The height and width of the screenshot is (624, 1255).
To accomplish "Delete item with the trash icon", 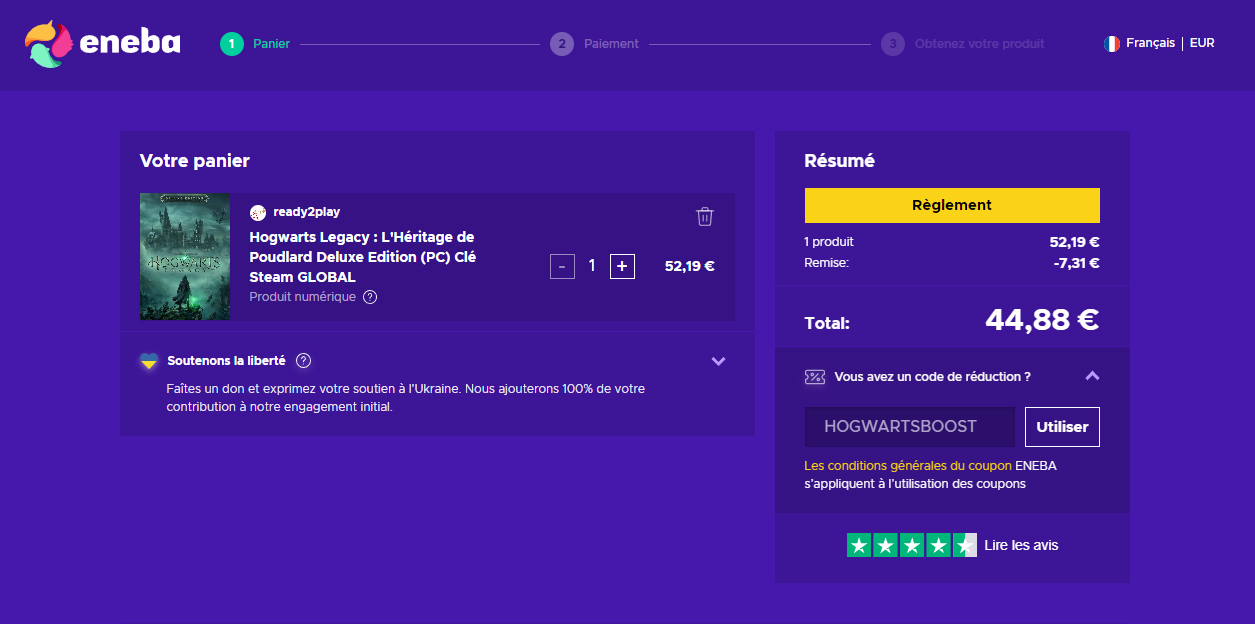I will coord(705,216).
